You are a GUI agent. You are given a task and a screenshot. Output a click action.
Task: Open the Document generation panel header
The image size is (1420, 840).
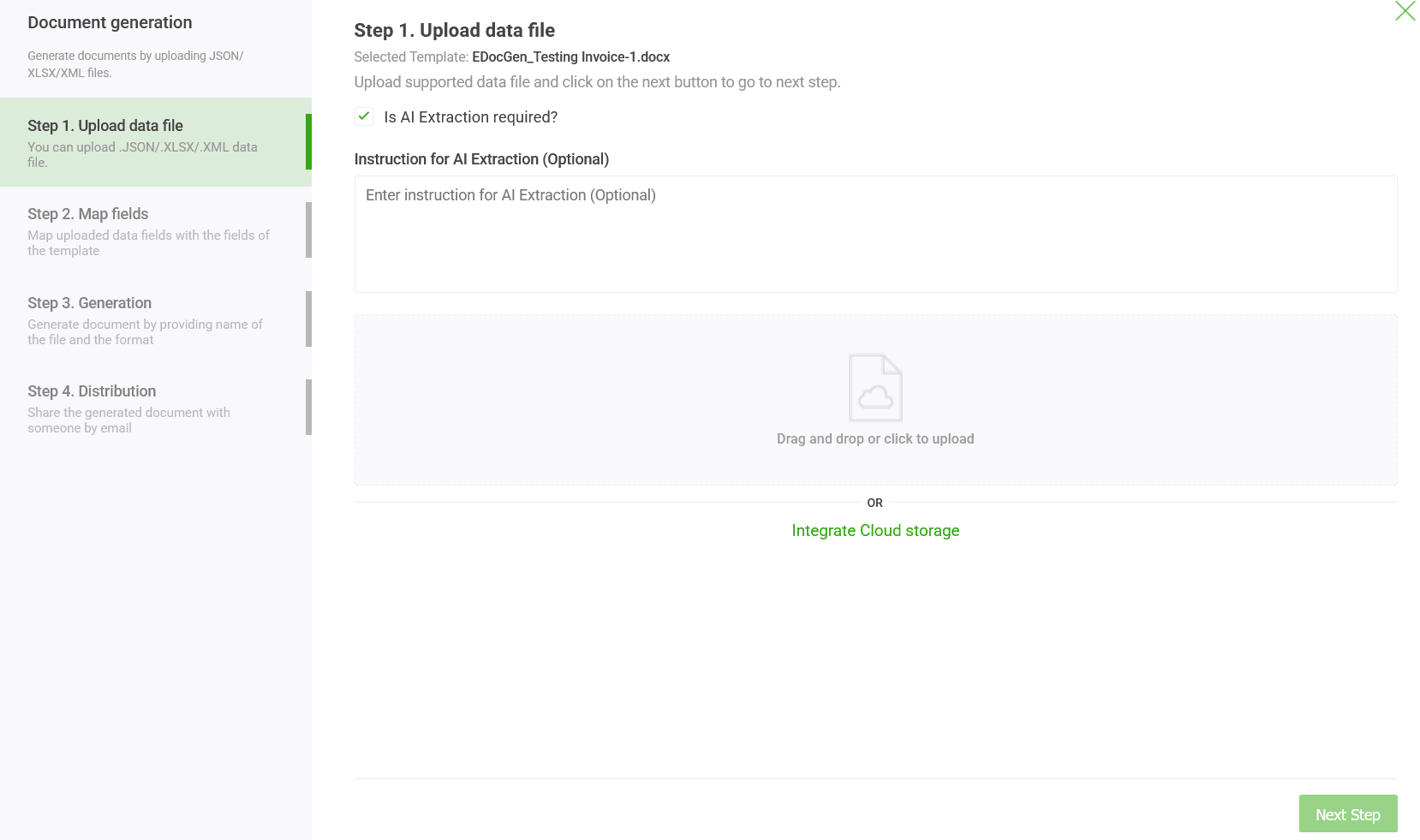(x=110, y=22)
